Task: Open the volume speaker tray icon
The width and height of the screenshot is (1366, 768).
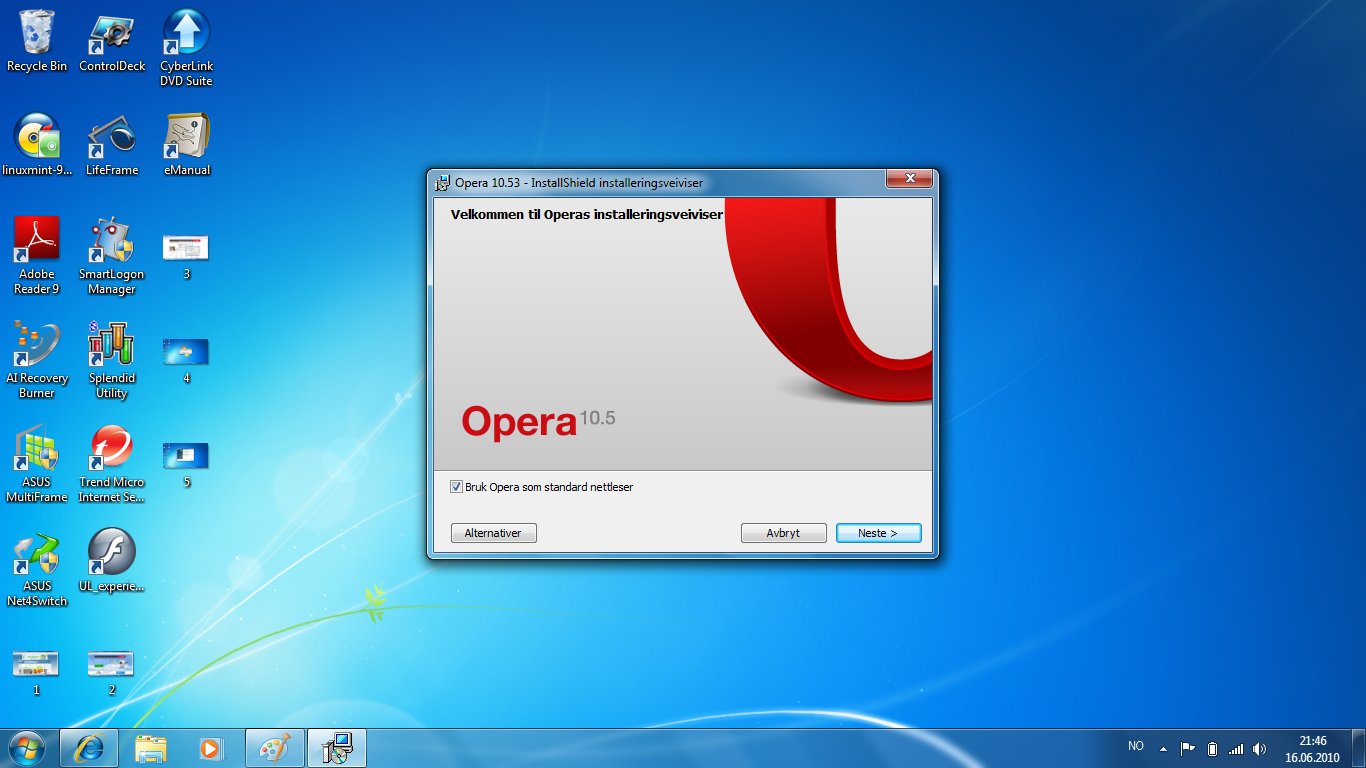Action: point(1259,748)
